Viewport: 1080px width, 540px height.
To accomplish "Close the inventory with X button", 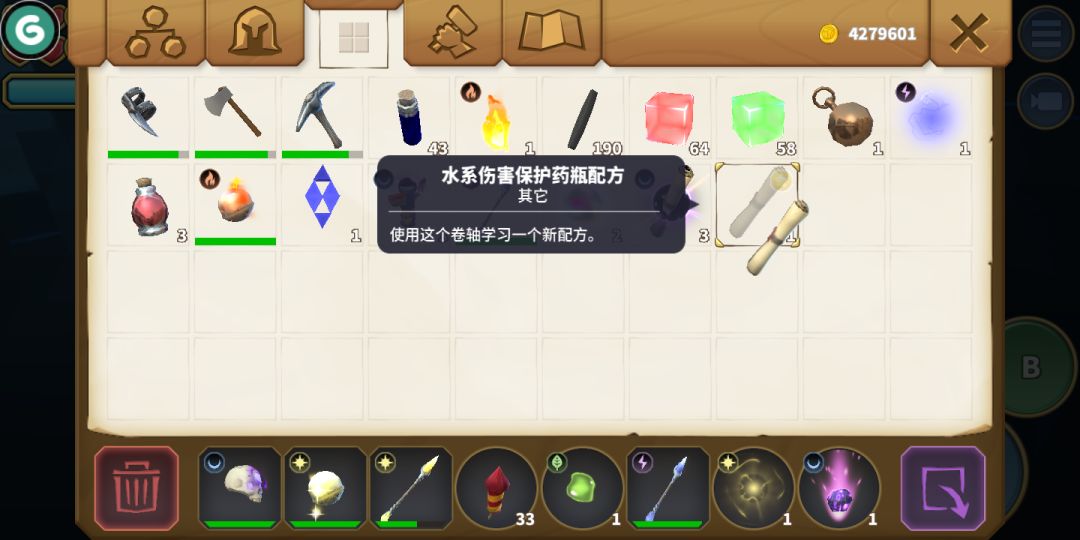I will coord(969,32).
